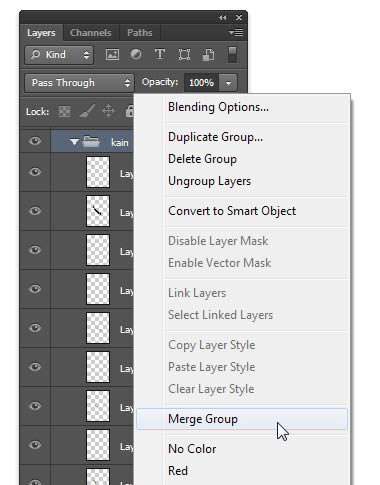Open the Layers panel flyout menu
The image size is (380, 485).
(236, 33)
